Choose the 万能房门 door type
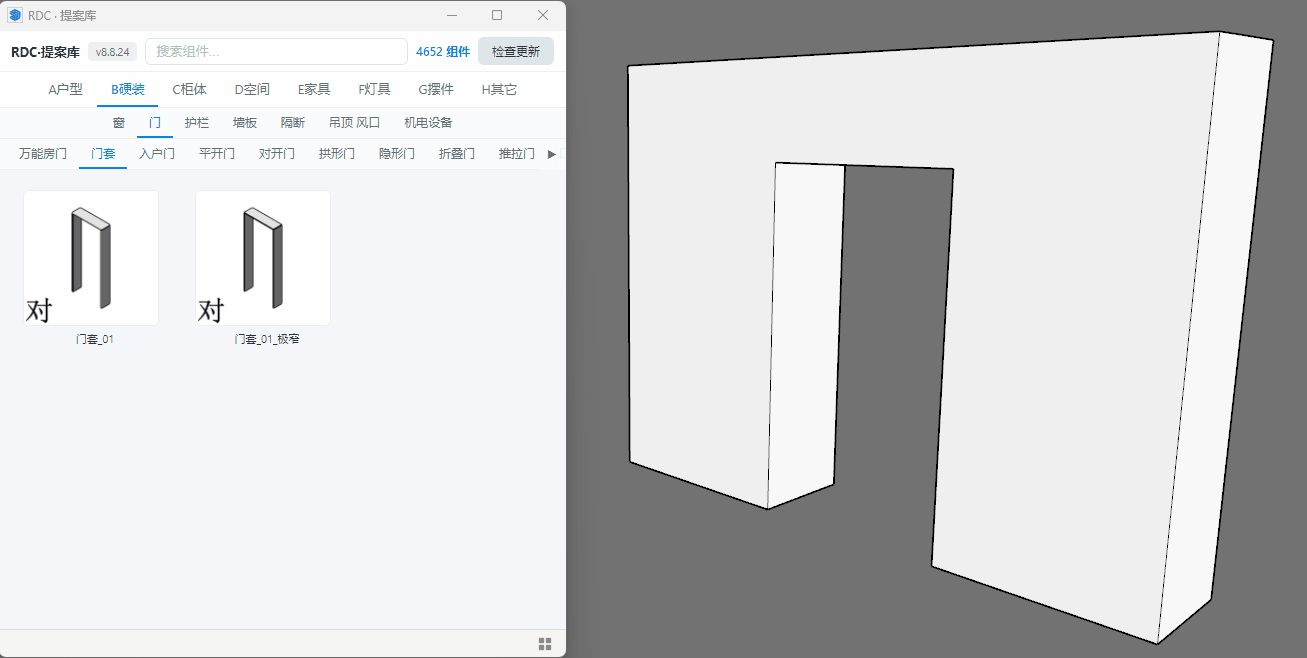Image resolution: width=1307 pixels, height=658 pixels. click(43, 154)
